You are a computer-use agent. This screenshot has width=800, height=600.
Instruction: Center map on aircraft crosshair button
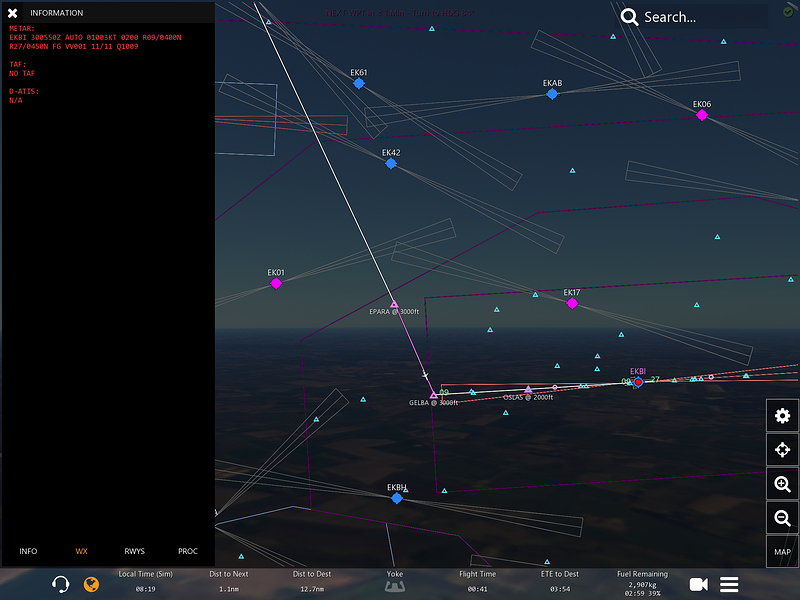pos(782,449)
